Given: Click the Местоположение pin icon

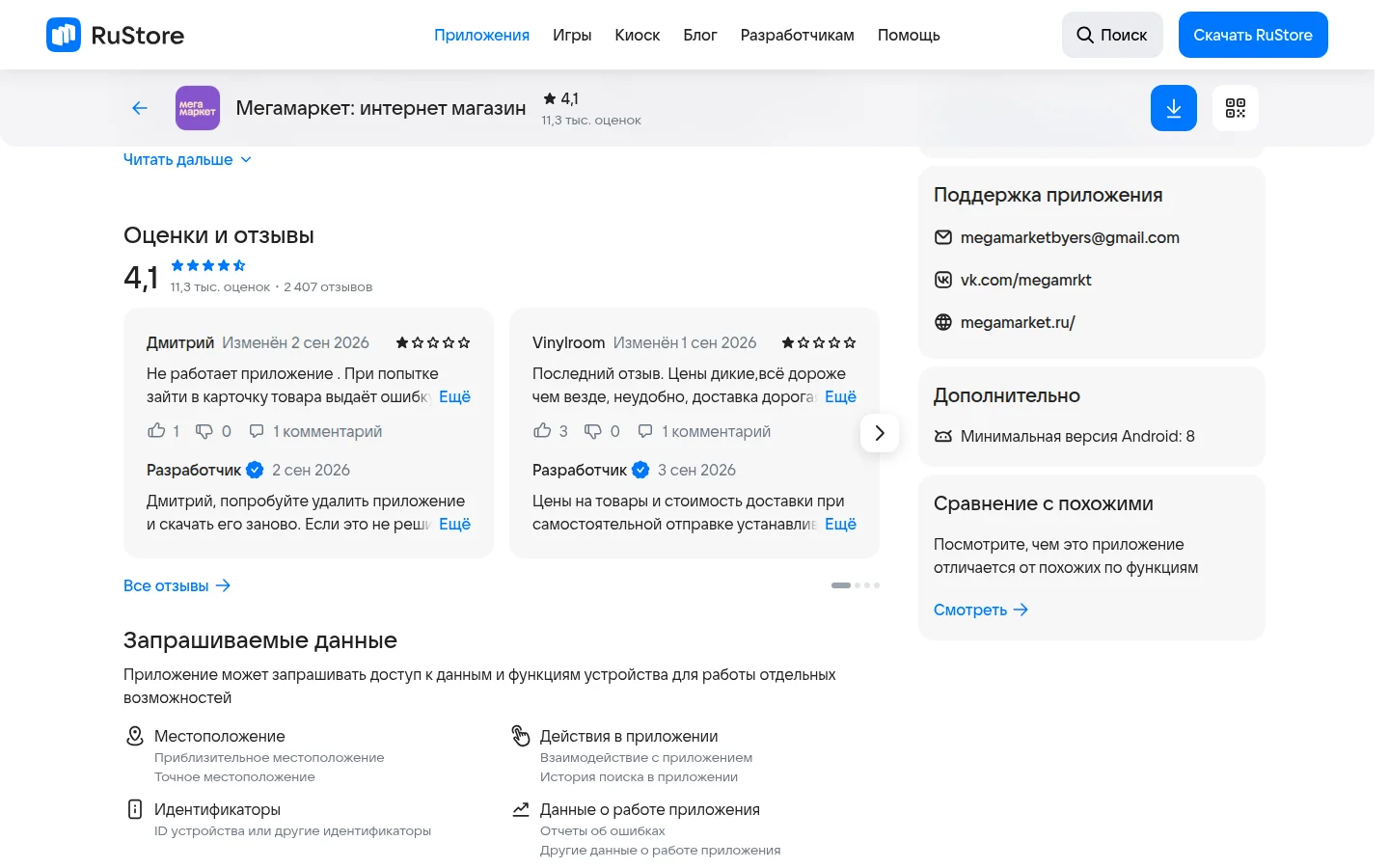Looking at the screenshot, I should click(x=135, y=736).
